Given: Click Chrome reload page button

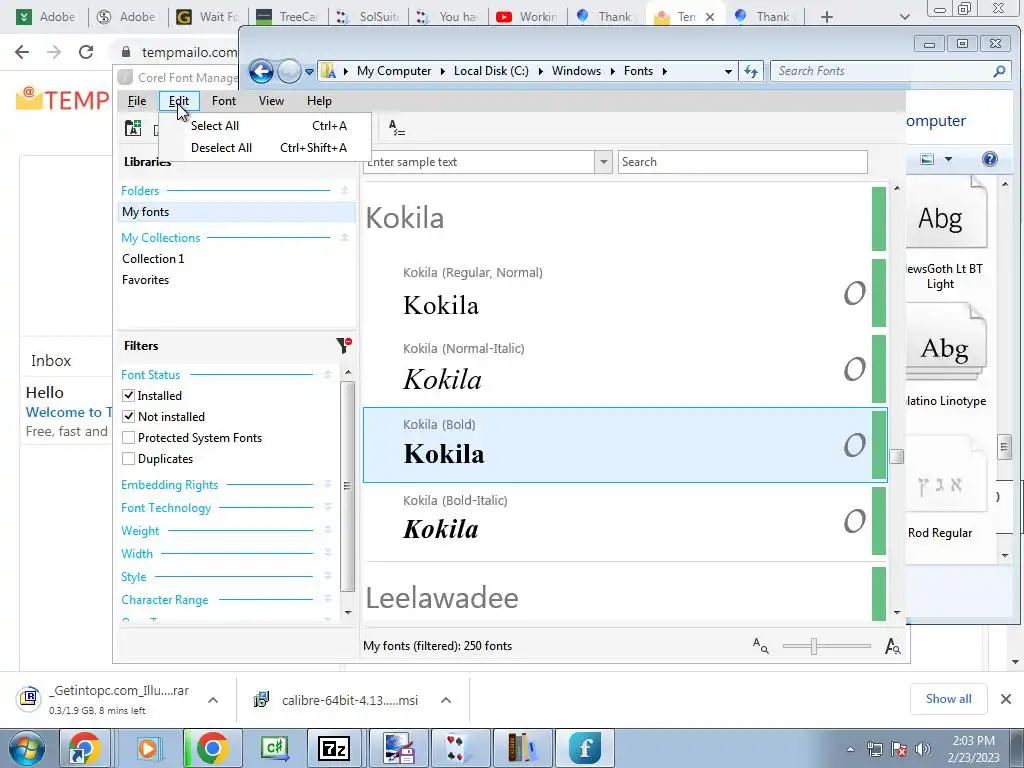Looking at the screenshot, I should (x=86, y=52).
